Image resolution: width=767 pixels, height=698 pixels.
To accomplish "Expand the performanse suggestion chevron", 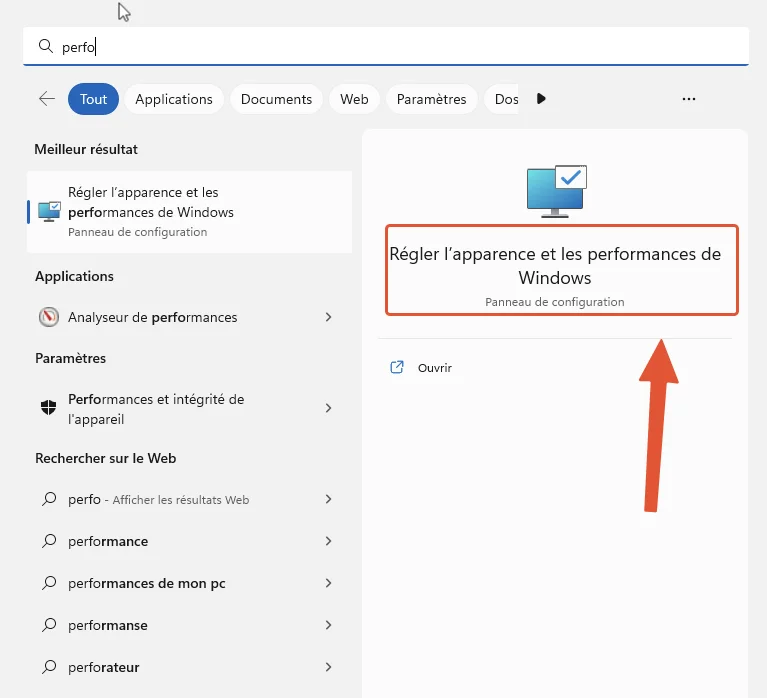I will click(x=328, y=625).
